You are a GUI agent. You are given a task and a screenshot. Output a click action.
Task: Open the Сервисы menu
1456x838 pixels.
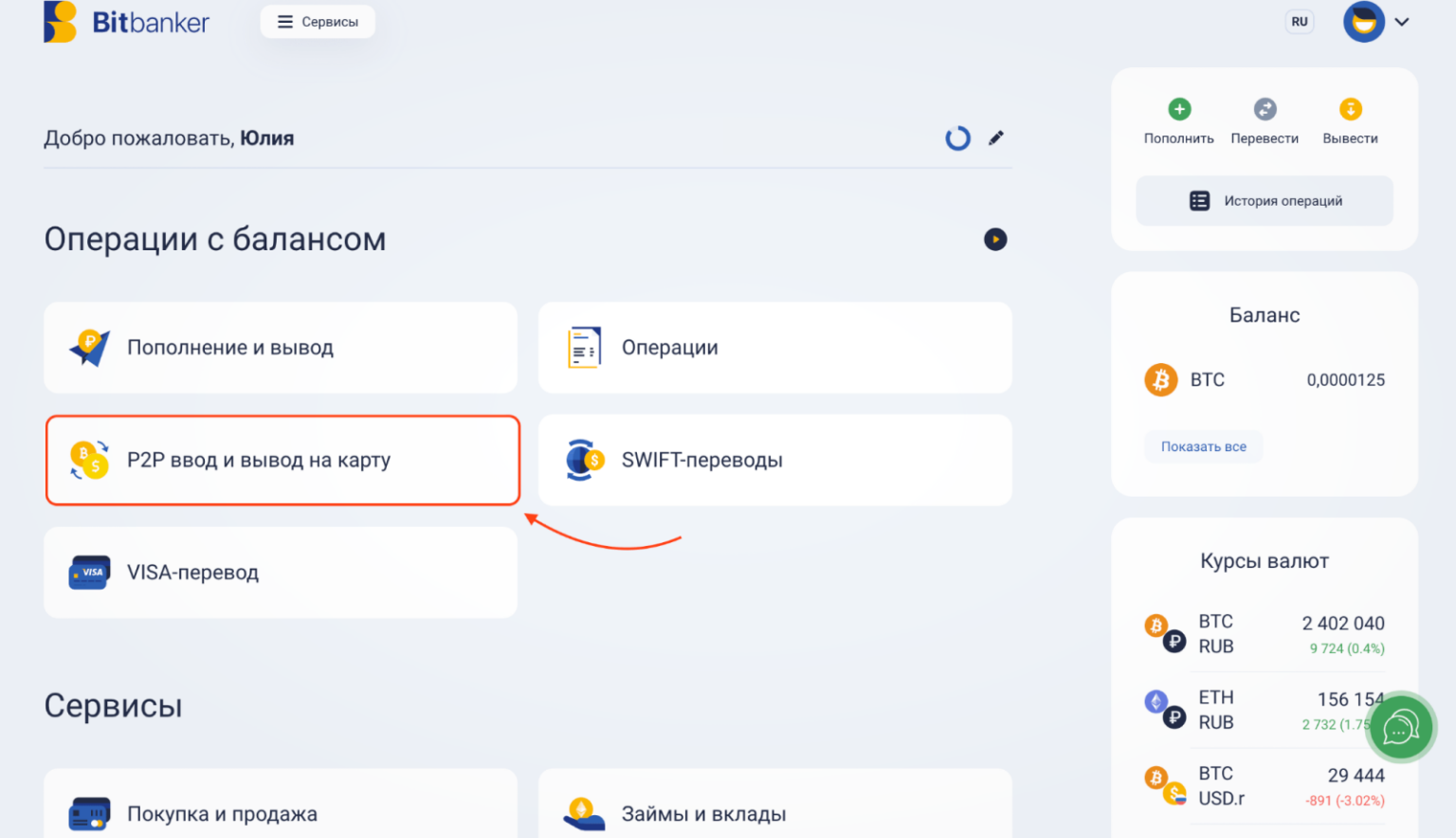[x=318, y=22]
